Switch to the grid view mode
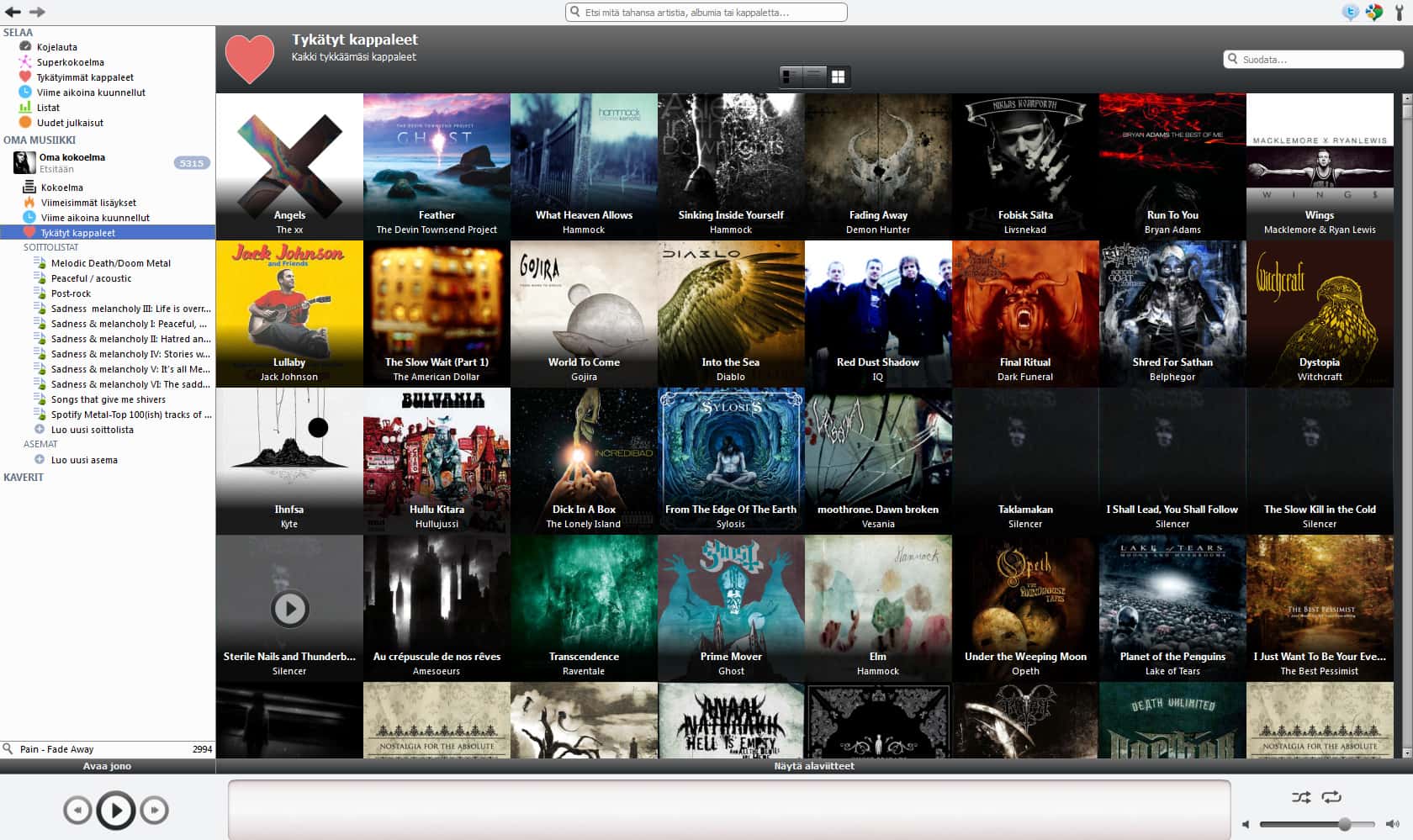Screen dimensions: 1413x840 (839, 77)
